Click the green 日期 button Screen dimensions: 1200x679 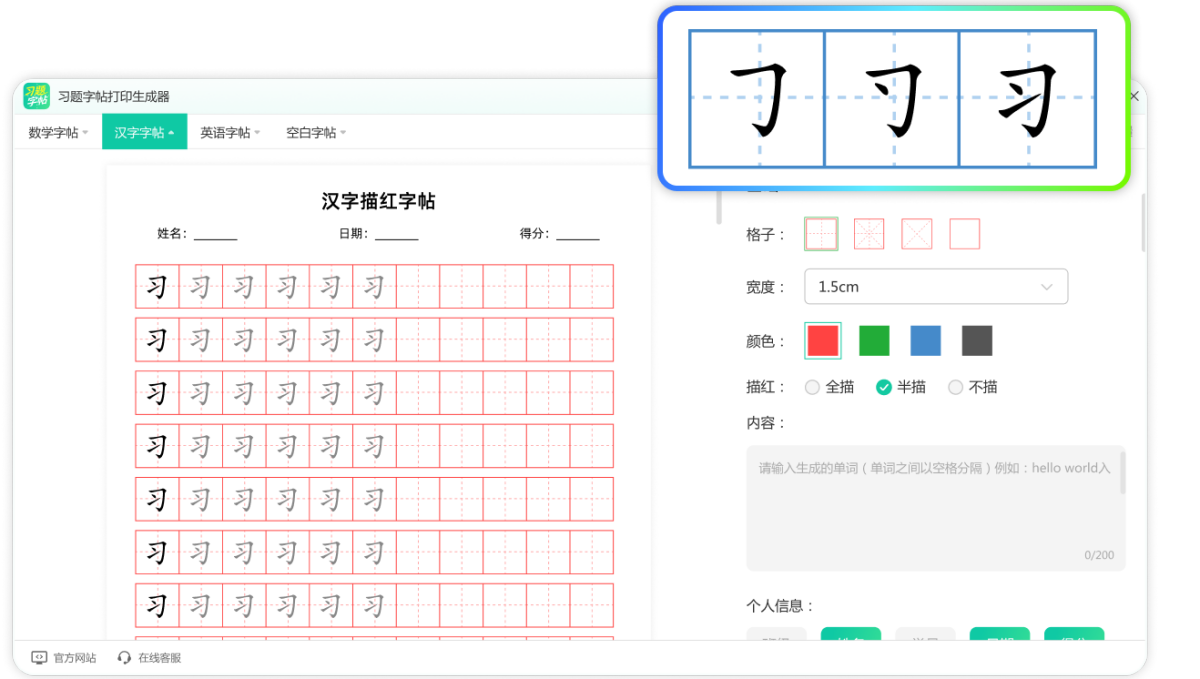coord(1000,637)
